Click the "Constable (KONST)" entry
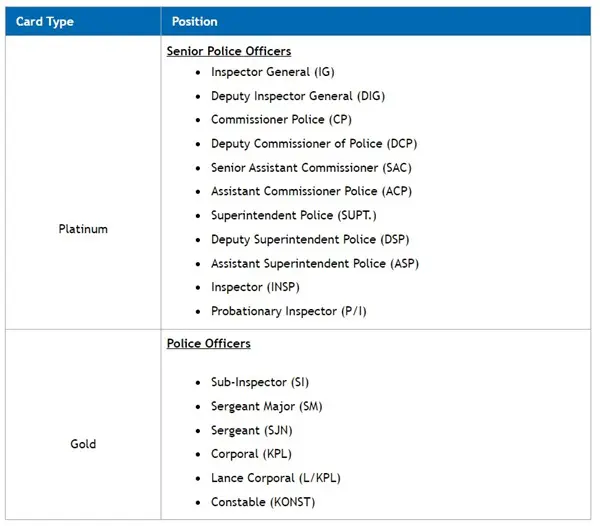The width and height of the screenshot is (600, 526). (264, 502)
